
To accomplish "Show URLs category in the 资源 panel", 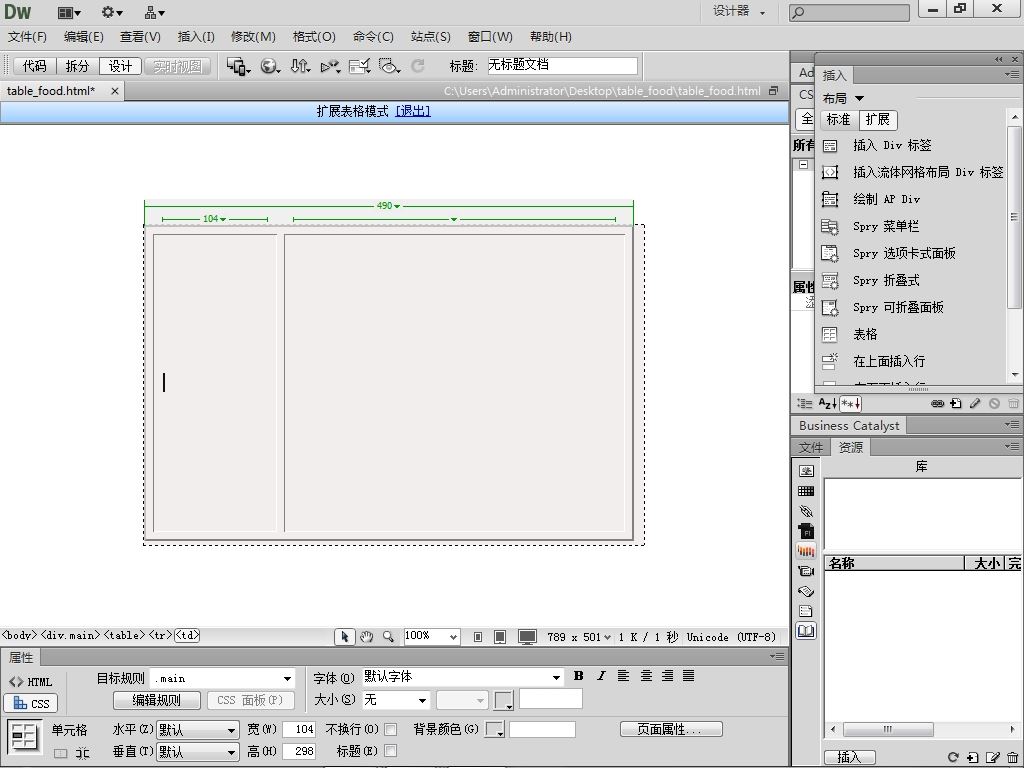I will pyautogui.click(x=807, y=511).
